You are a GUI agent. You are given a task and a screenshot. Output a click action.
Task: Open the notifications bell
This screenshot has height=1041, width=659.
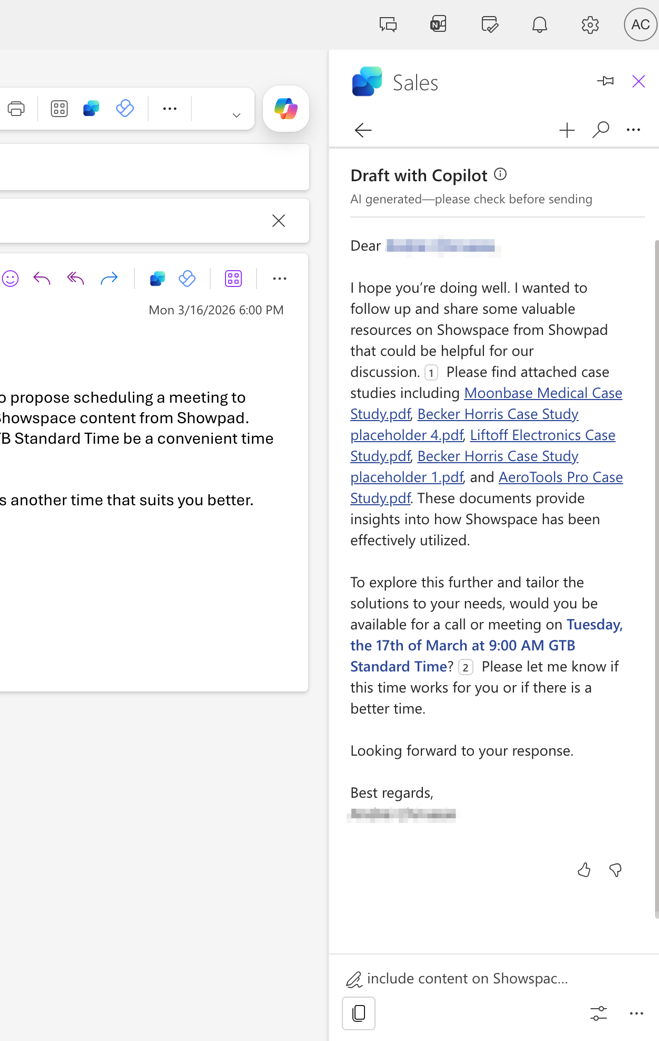coord(539,25)
